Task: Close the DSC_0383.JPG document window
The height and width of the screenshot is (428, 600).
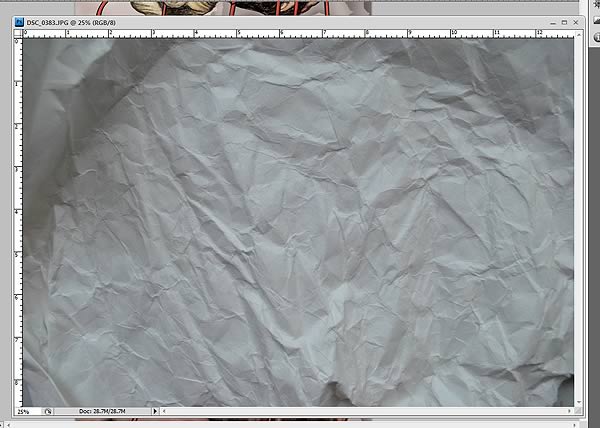Action: (x=576, y=23)
